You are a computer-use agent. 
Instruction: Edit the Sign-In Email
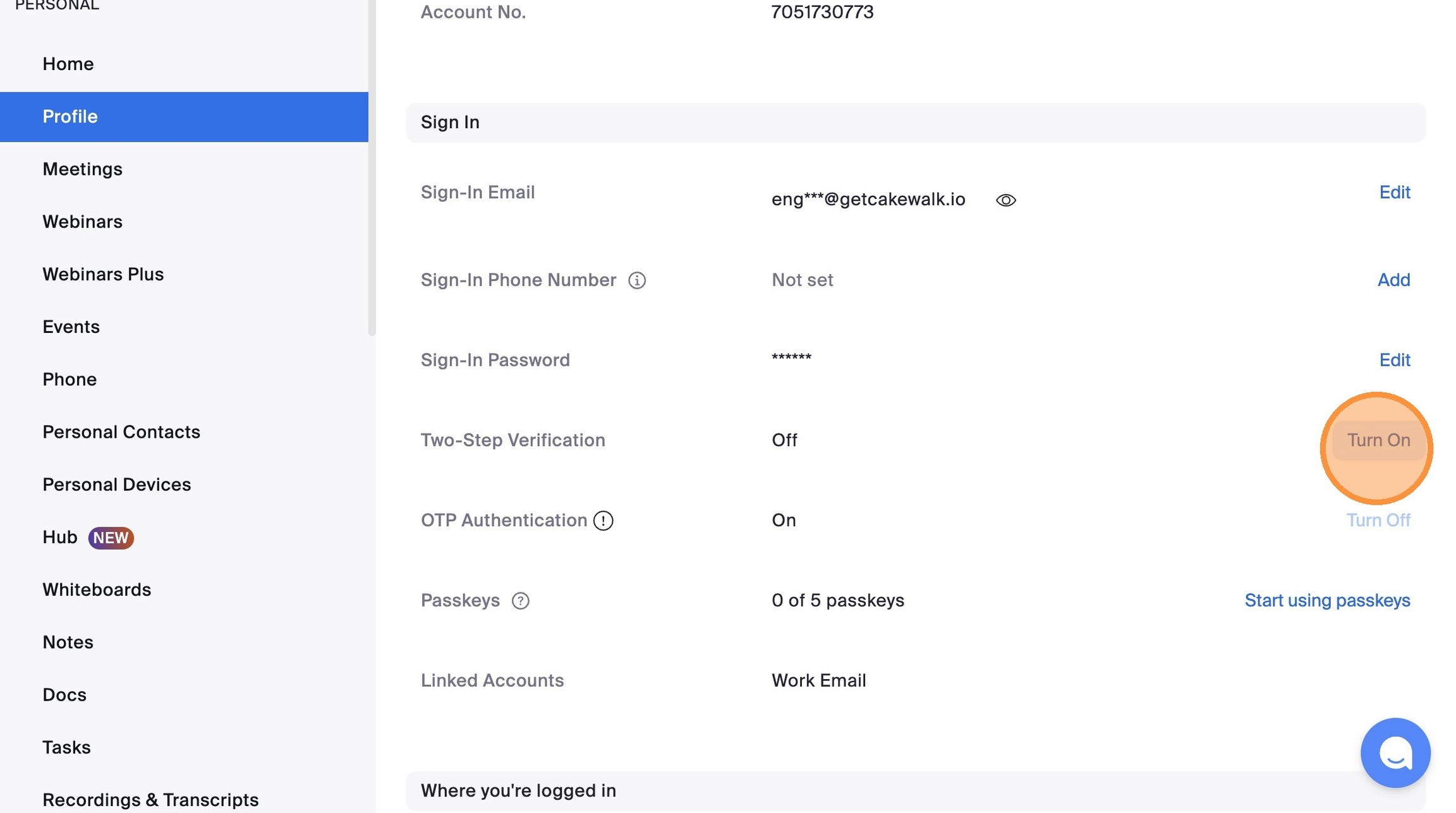click(x=1395, y=192)
